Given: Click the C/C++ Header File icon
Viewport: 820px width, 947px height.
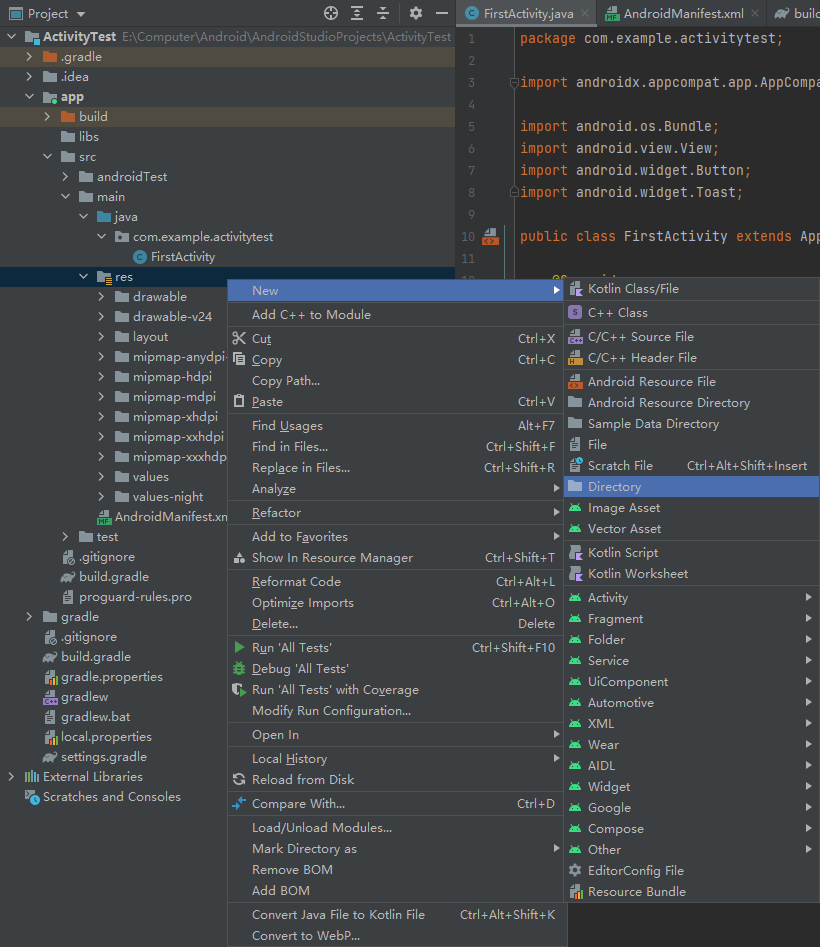Looking at the screenshot, I should coord(575,358).
